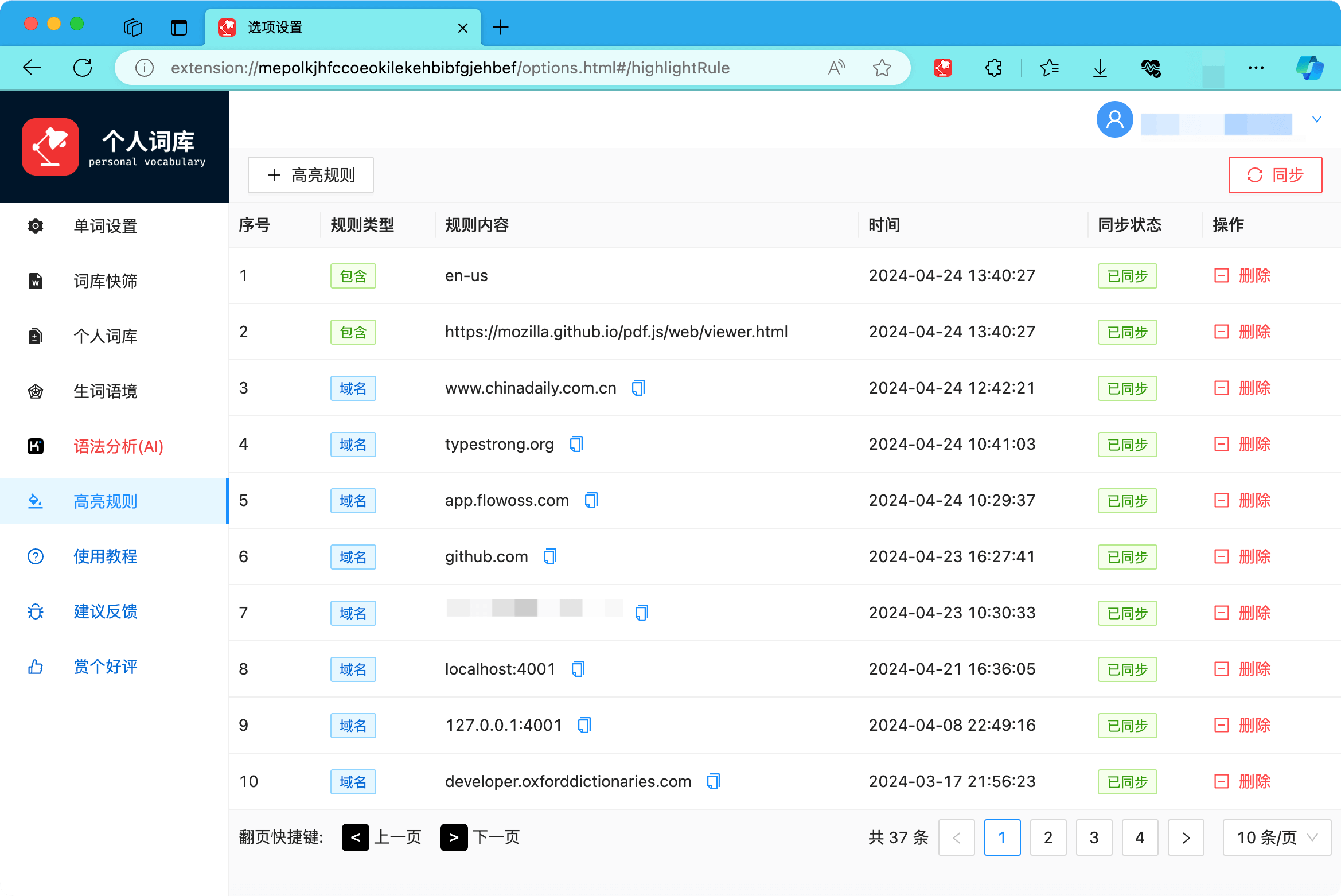
Task: Open browser settings and more menu
Action: point(1256,68)
